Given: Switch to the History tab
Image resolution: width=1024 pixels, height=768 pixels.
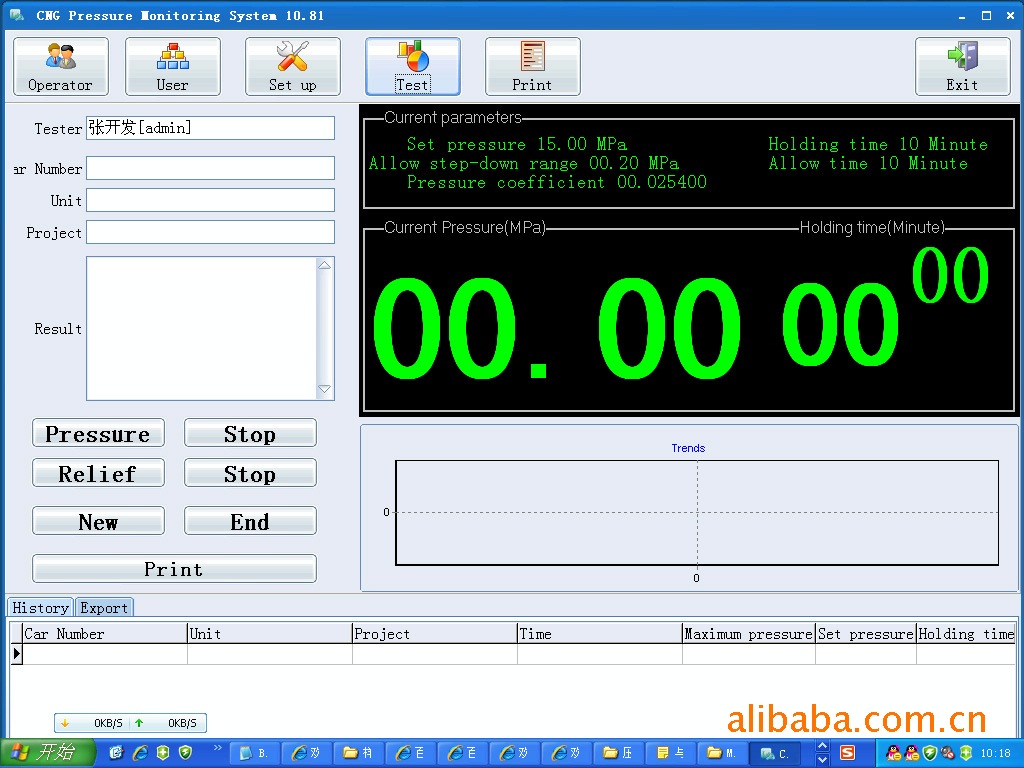Looking at the screenshot, I should click(x=40, y=608).
